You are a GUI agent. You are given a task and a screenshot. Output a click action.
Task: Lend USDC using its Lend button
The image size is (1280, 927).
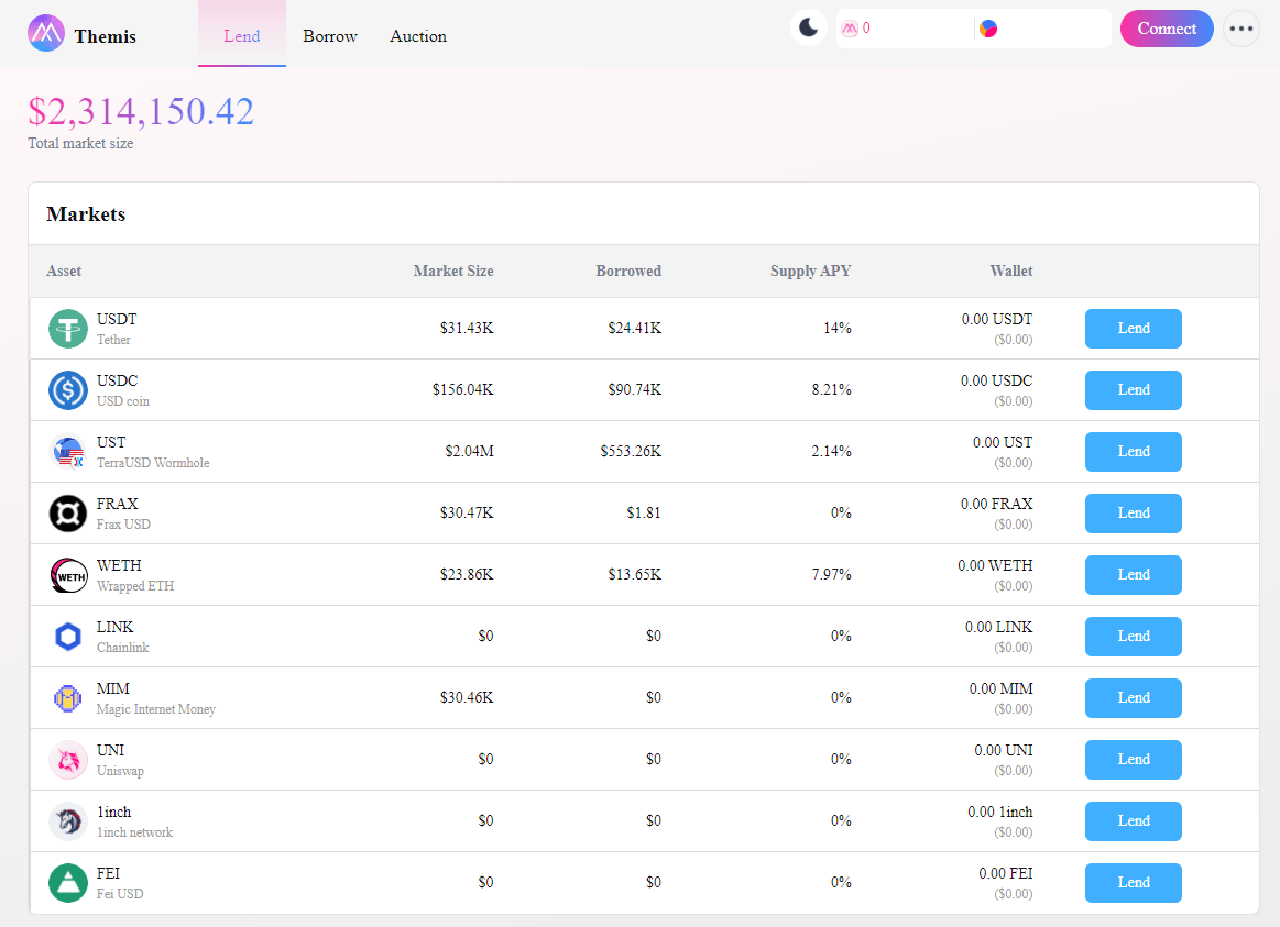tap(1133, 390)
